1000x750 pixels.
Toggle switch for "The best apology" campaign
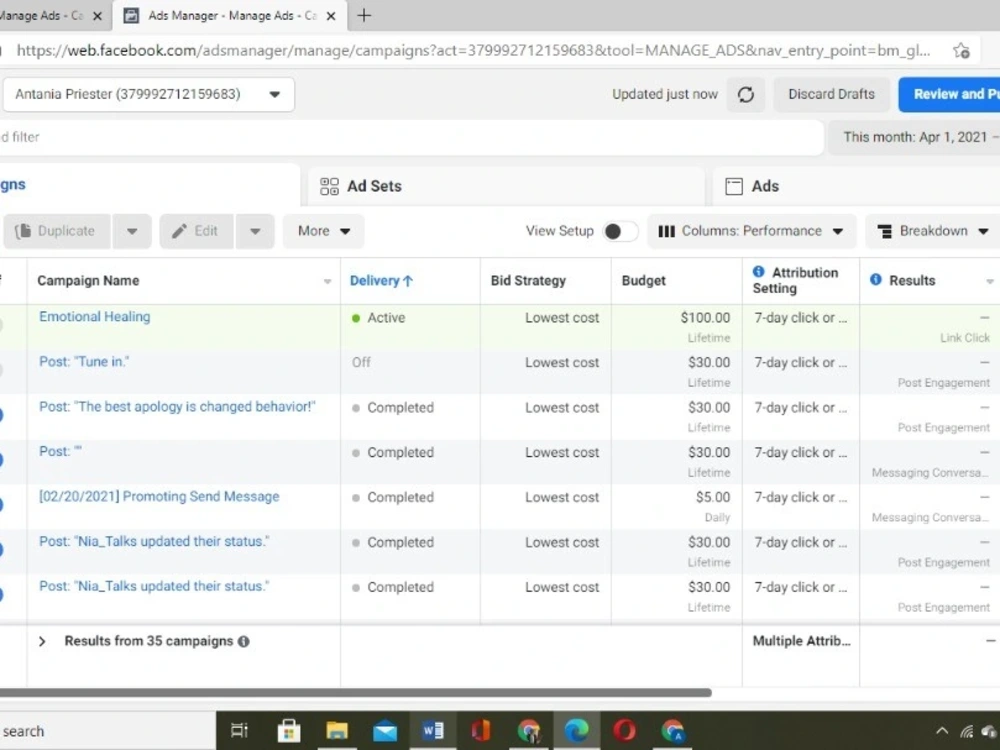(x=1, y=415)
